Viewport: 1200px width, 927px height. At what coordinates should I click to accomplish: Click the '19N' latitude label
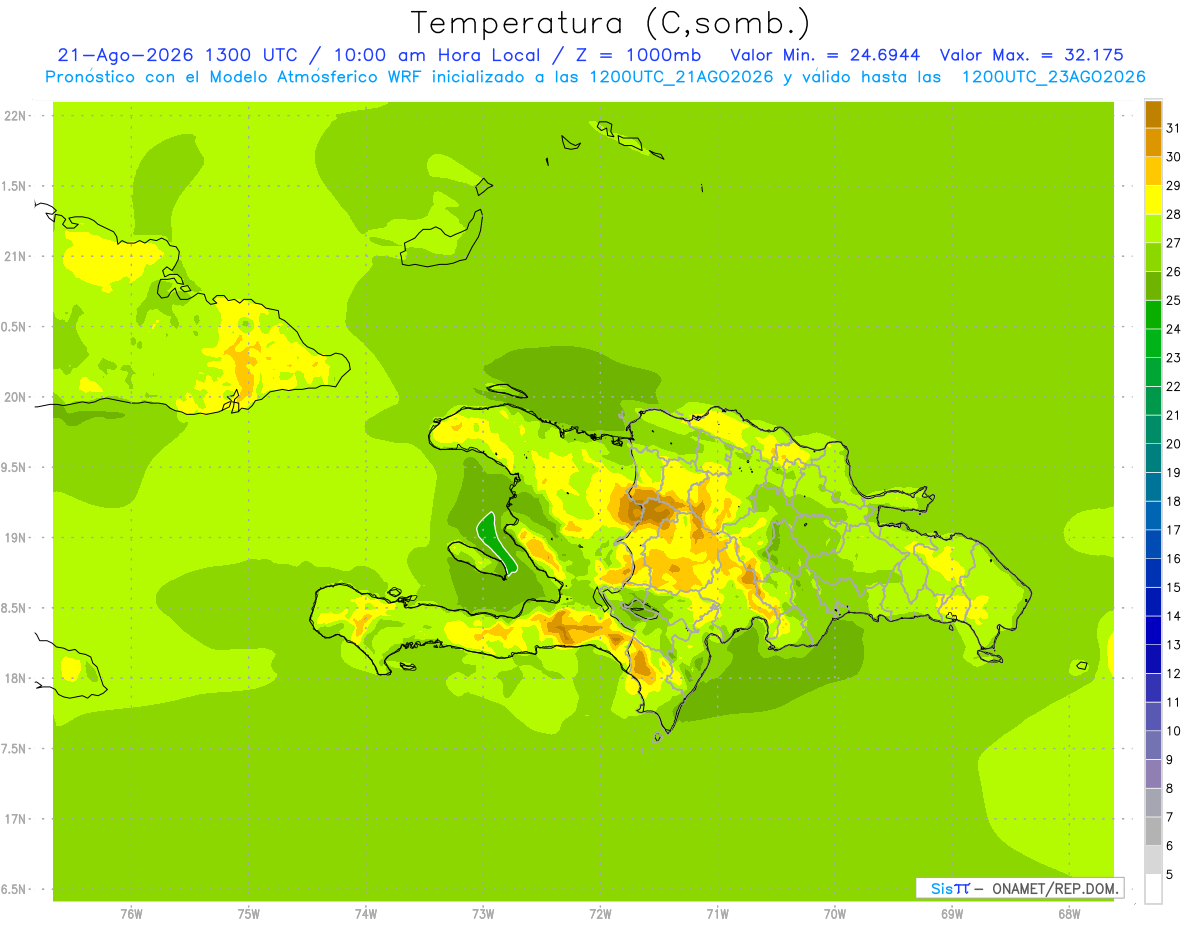point(15,538)
